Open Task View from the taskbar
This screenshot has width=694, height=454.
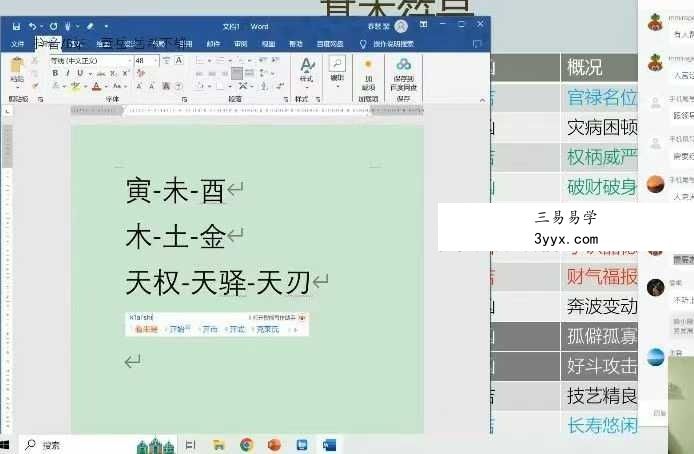pos(190,445)
